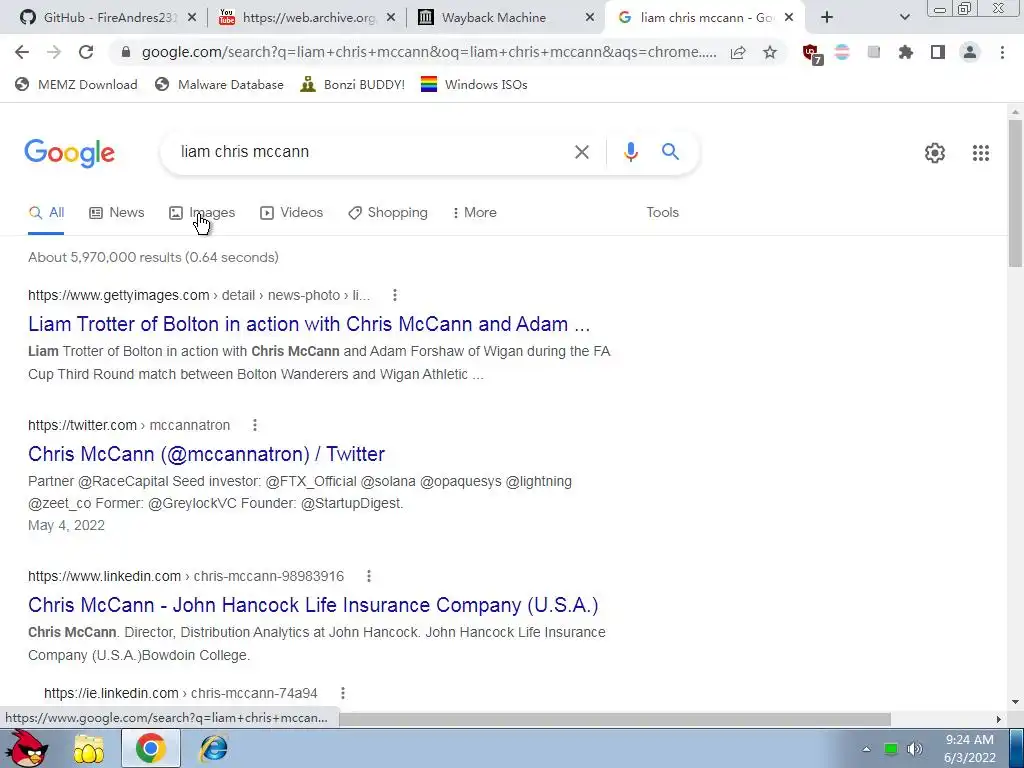
Task: Reload the current page
Action: (x=86, y=52)
